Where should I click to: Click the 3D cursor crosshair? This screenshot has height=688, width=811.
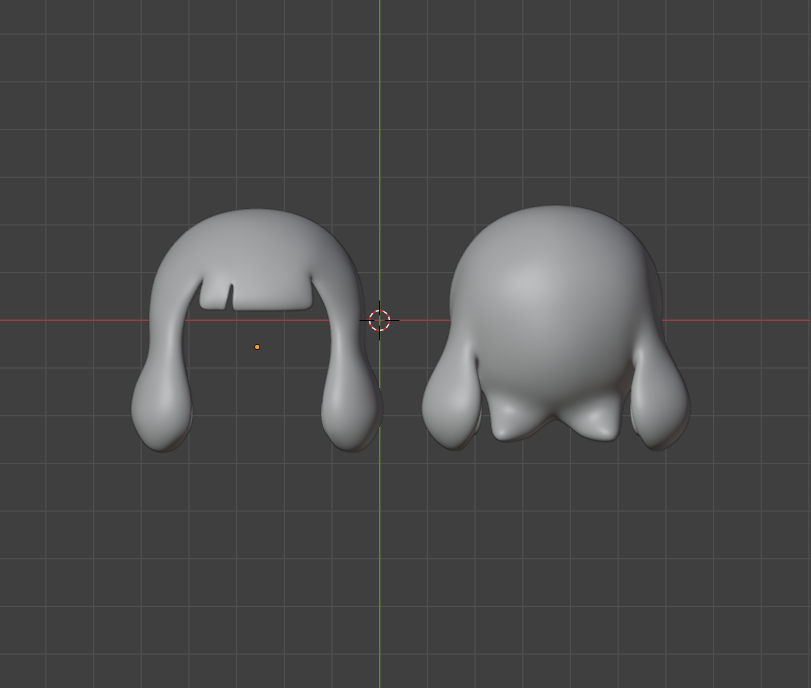pyautogui.click(x=379, y=320)
